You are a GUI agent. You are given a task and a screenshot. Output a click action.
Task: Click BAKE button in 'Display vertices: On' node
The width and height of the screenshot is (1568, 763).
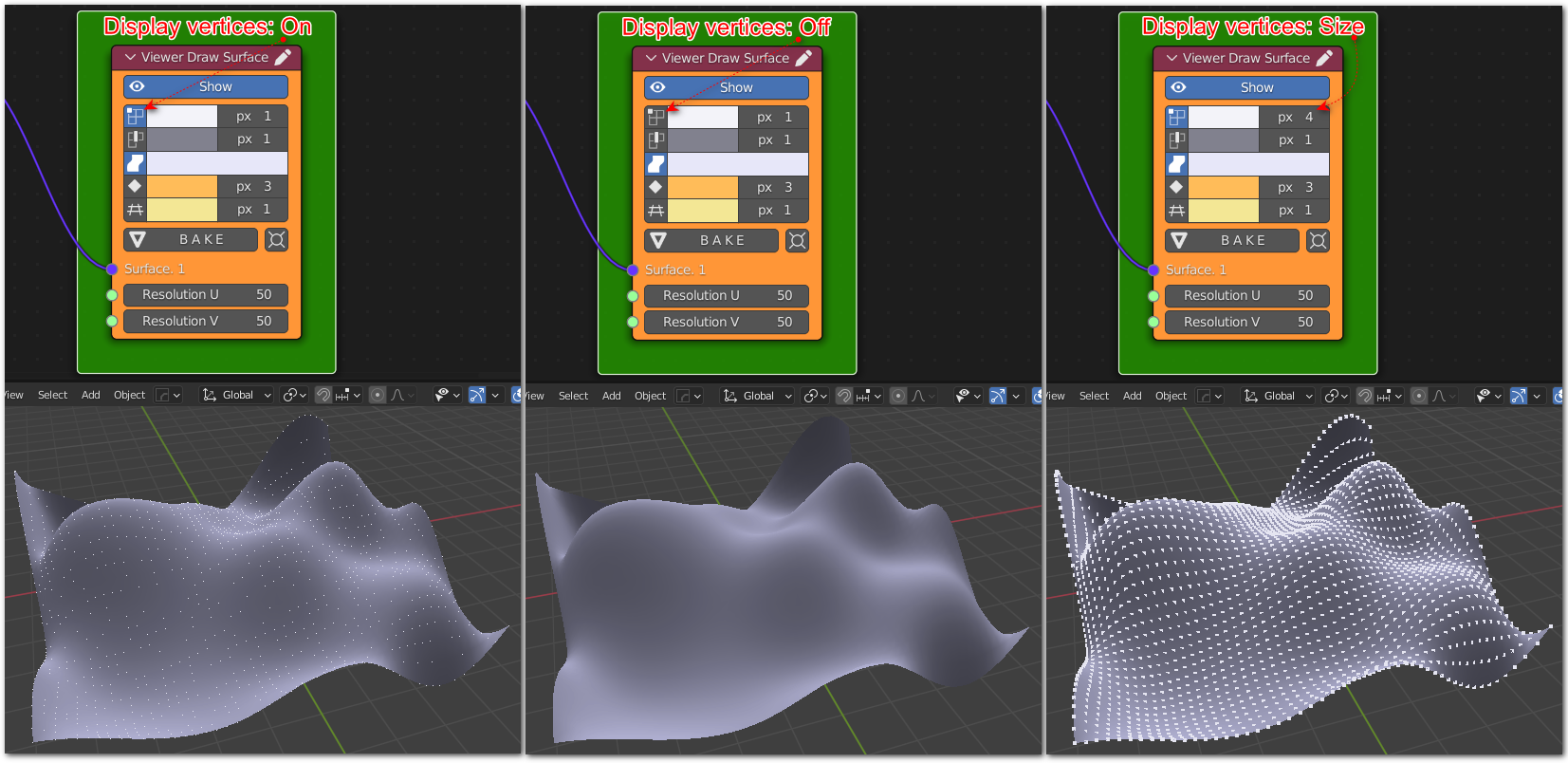[191, 239]
